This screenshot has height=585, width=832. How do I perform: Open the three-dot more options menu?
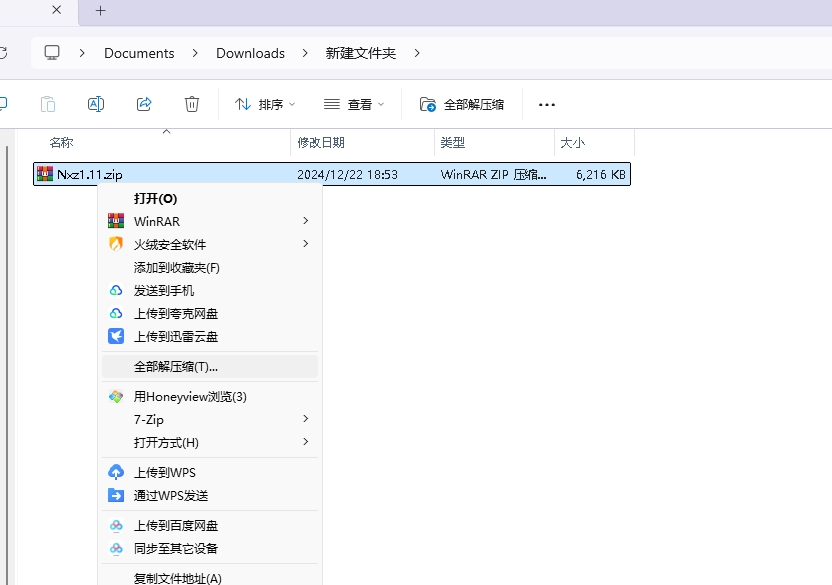point(547,105)
